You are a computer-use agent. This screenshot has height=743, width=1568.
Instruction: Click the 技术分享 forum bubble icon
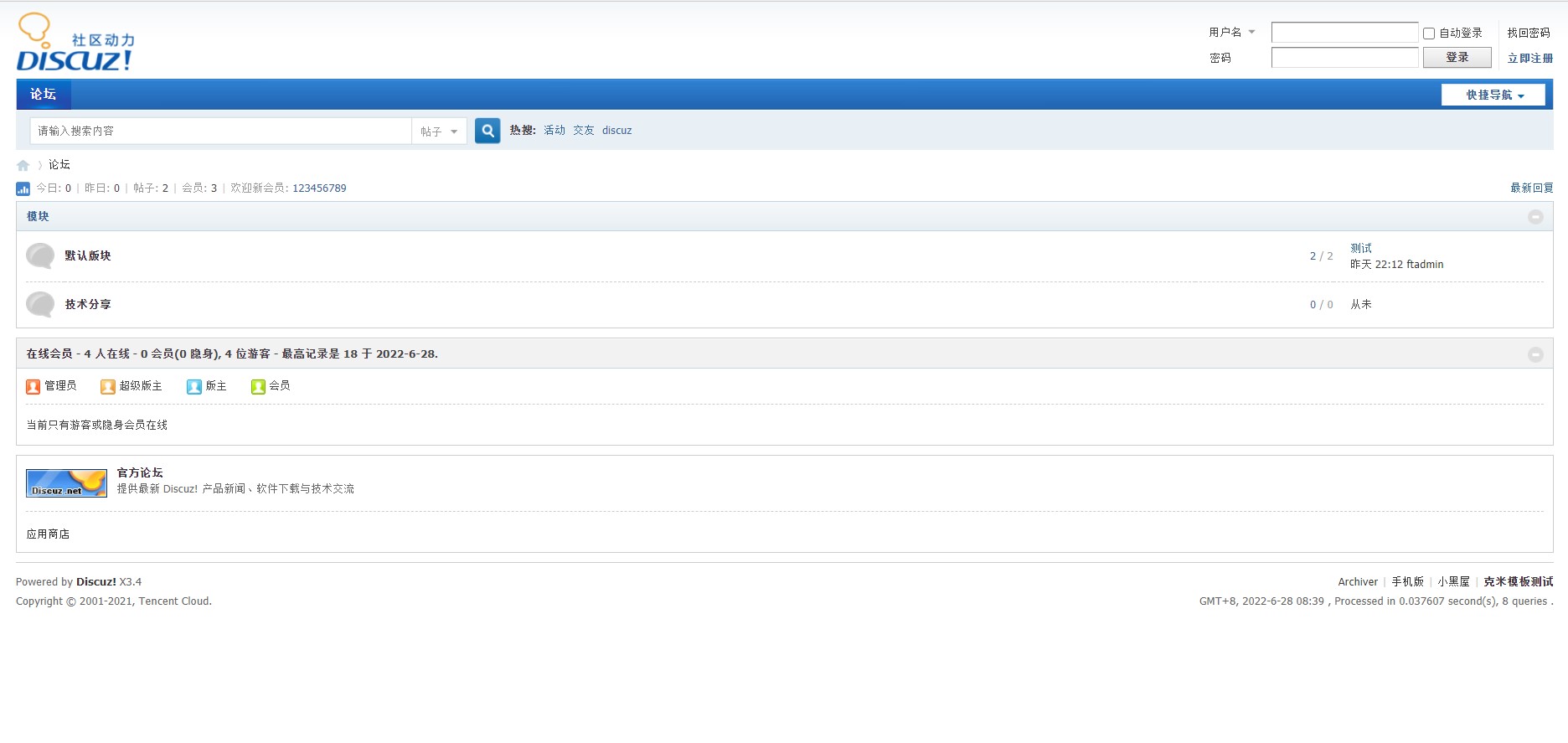(40, 304)
